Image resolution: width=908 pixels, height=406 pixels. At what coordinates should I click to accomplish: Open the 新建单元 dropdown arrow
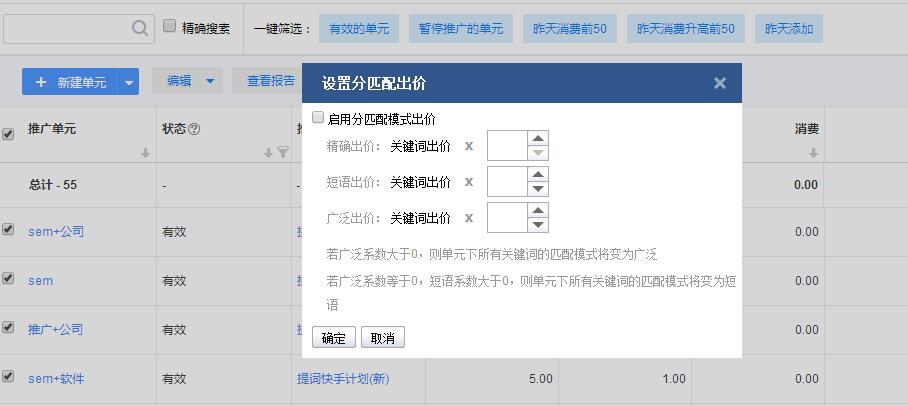(x=129, y=82)
